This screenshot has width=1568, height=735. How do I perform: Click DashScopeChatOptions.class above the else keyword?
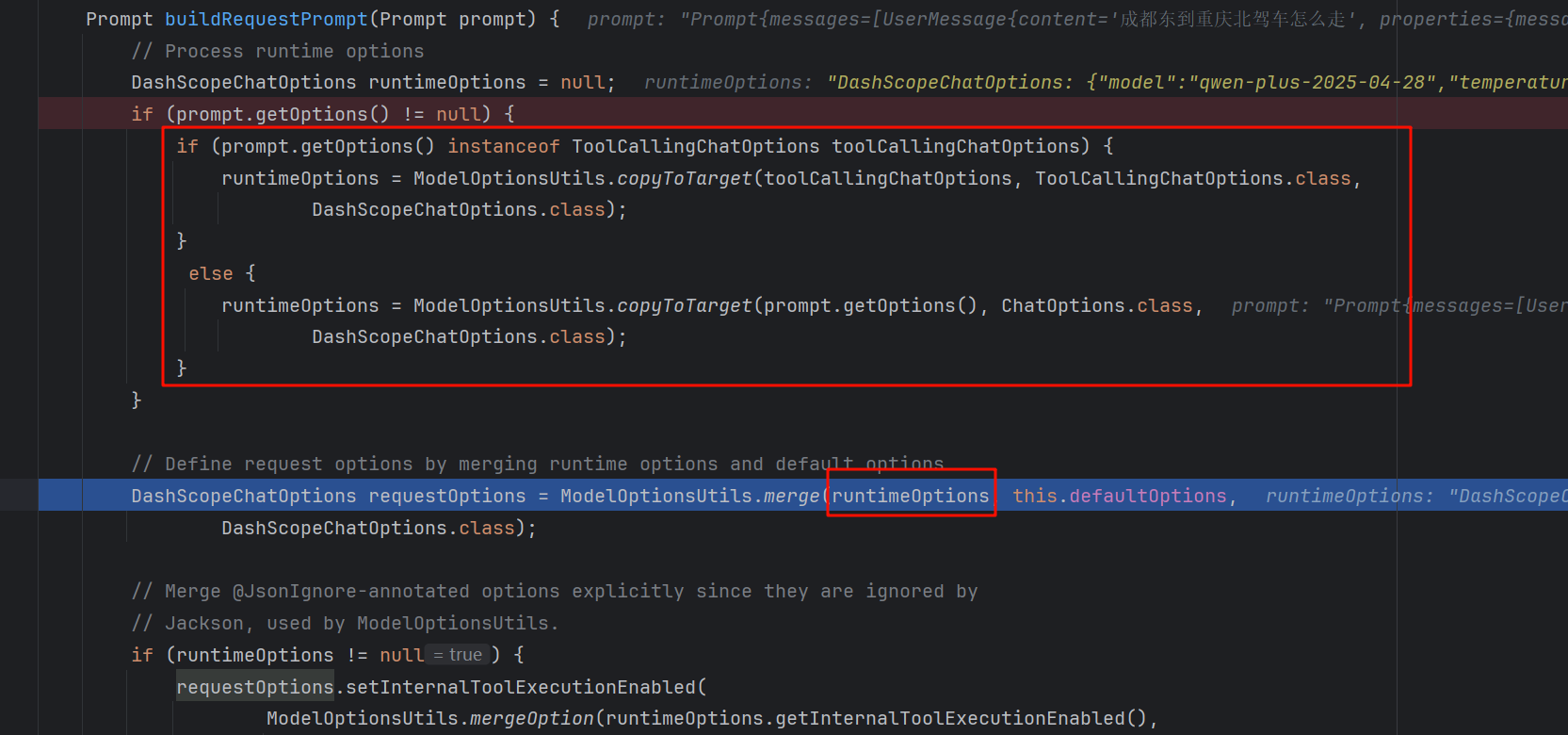pos(459,209)
